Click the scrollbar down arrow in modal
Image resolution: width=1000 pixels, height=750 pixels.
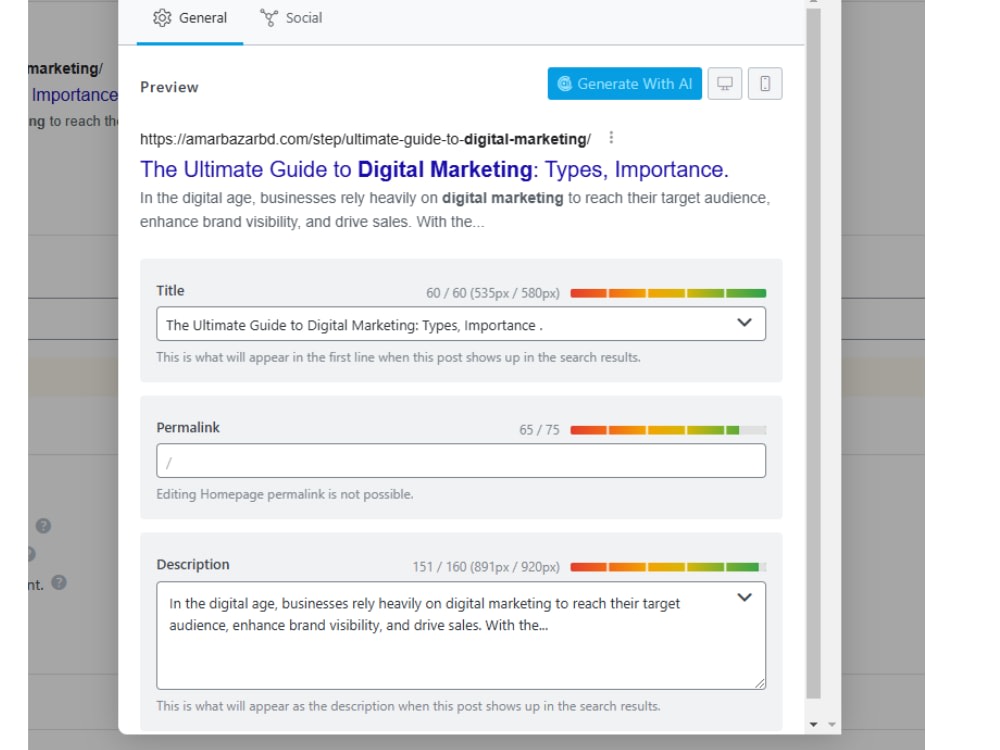tap(813, 724)
